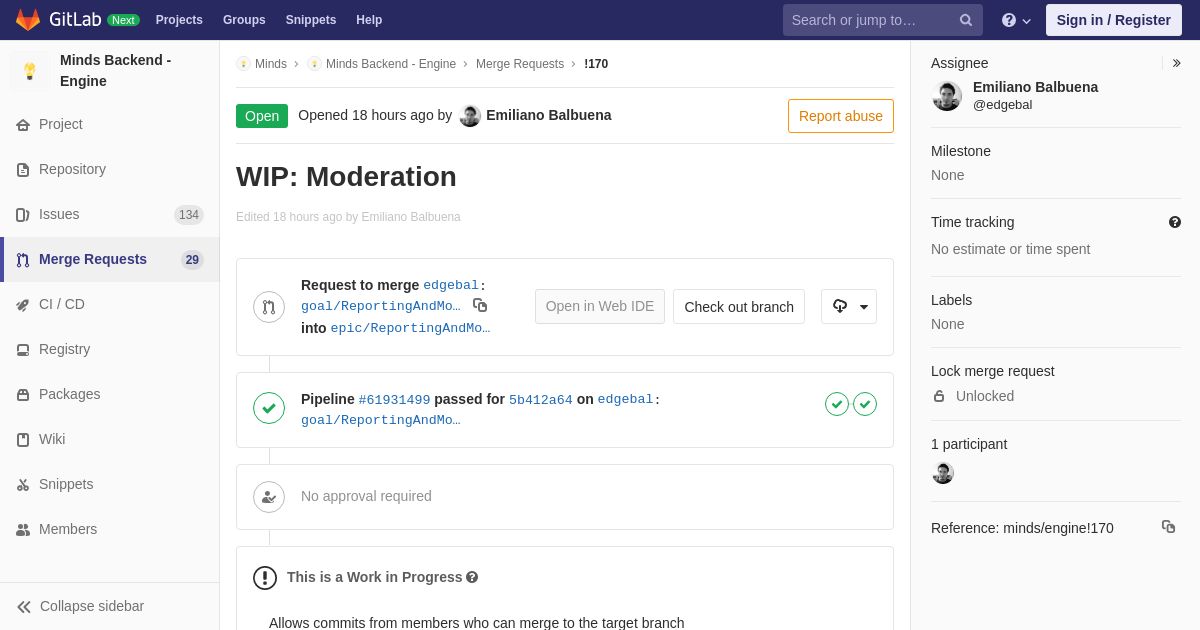Click the participant avatar thumbnail
Viewport: 1200px width, 630px height.
[x=943, y=473]
